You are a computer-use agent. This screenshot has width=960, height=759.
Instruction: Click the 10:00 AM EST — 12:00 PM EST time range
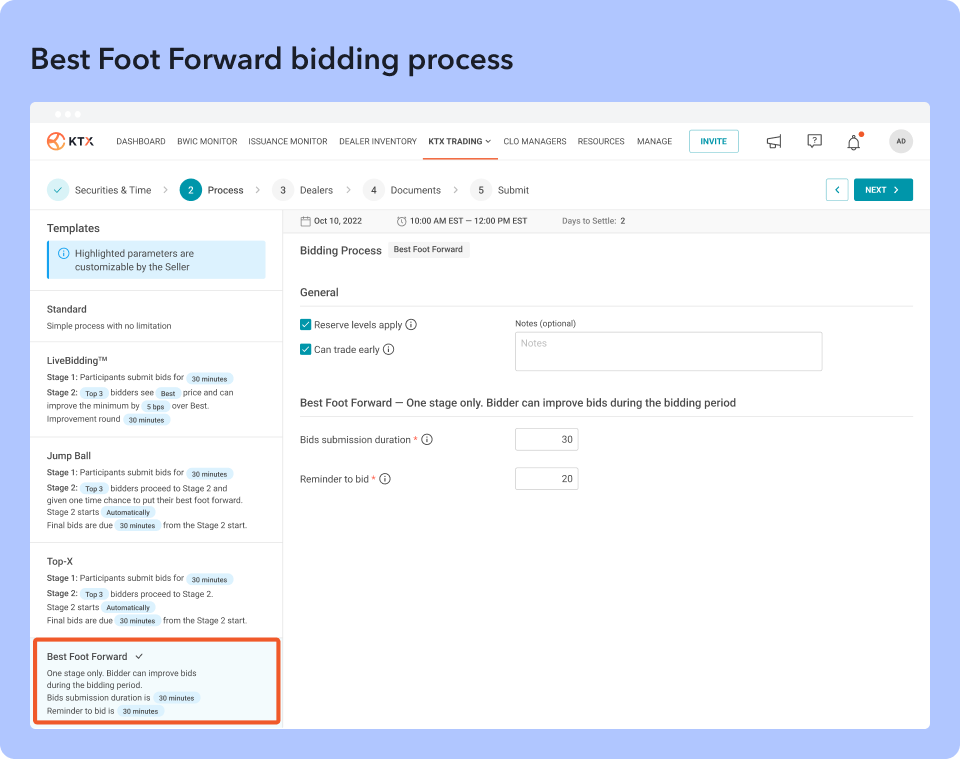[x=468, y=221]
